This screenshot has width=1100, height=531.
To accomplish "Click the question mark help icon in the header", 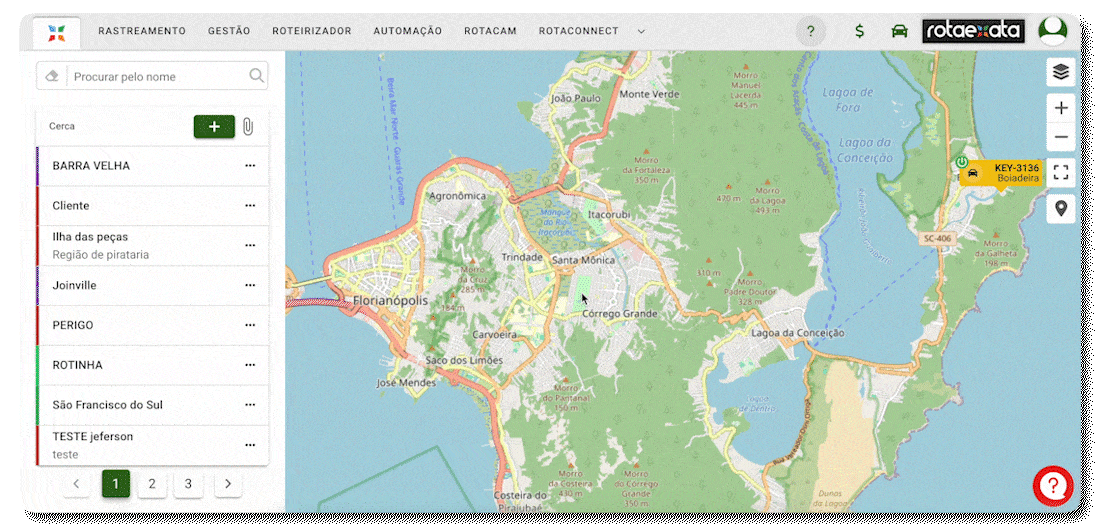I will point(811,32).
